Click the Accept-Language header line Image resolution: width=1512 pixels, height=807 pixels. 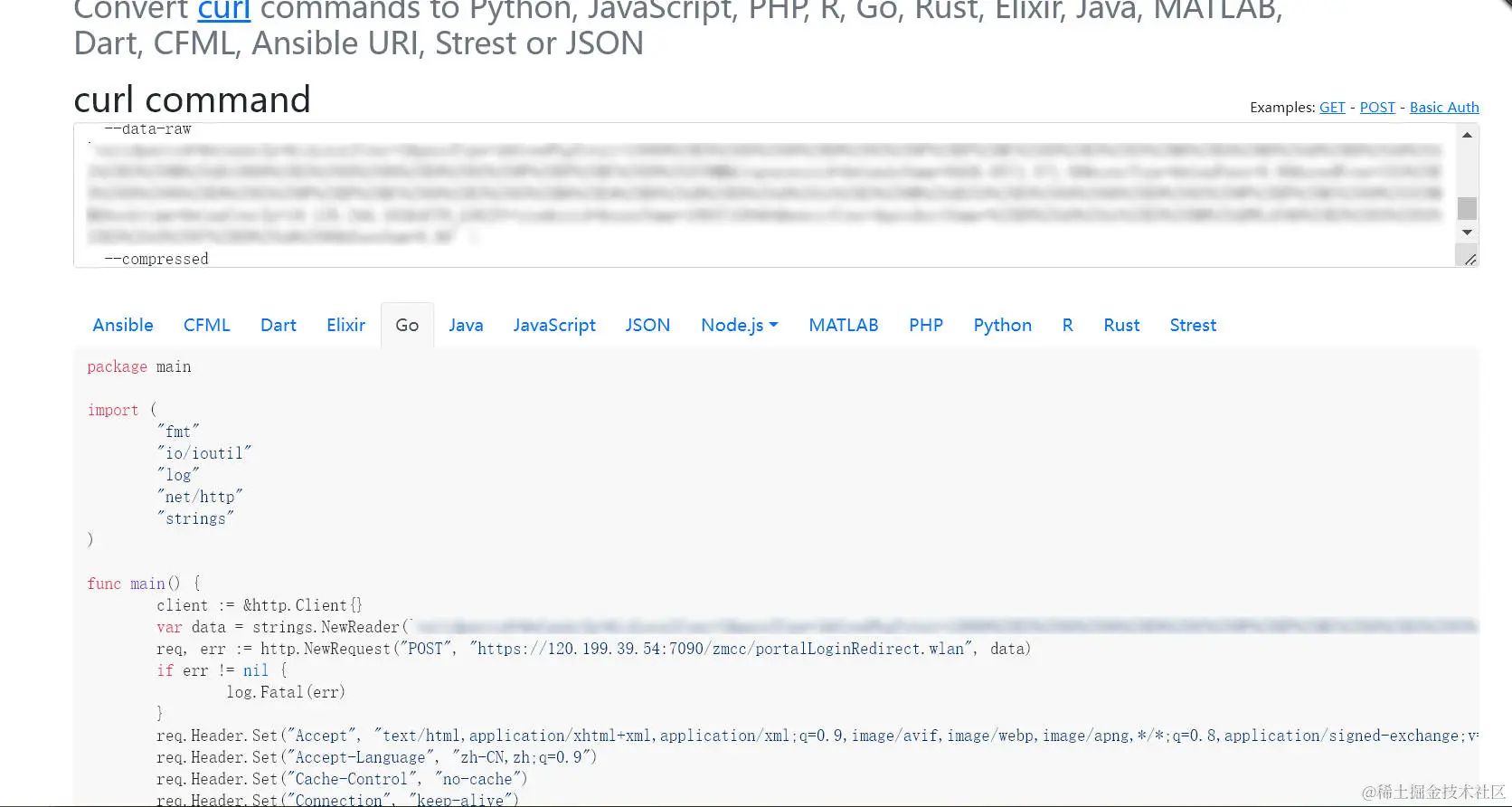click(377, 757)
